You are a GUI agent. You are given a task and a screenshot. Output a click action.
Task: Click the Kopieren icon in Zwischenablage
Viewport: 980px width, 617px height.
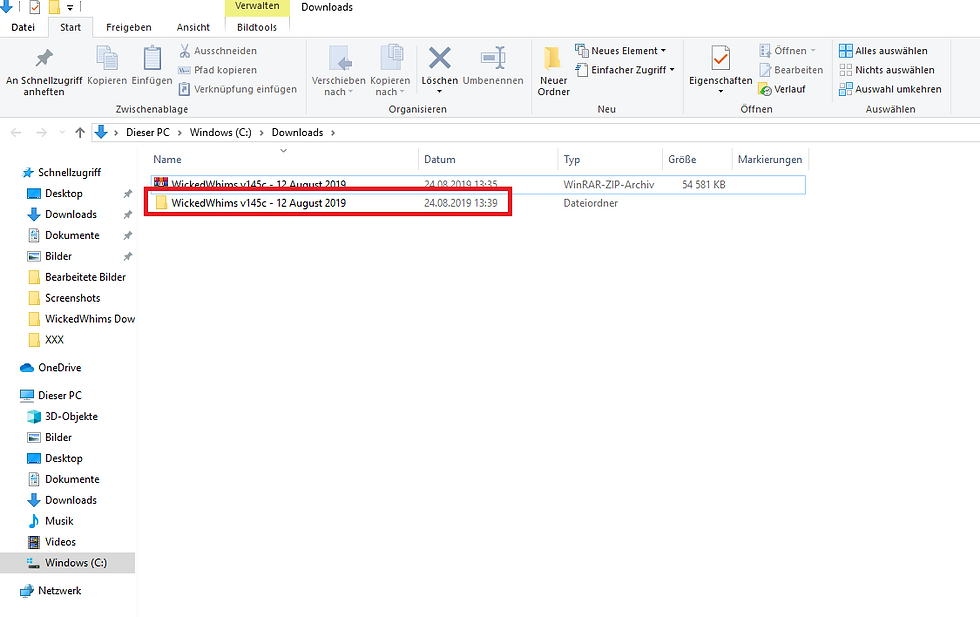pos(107,58)
